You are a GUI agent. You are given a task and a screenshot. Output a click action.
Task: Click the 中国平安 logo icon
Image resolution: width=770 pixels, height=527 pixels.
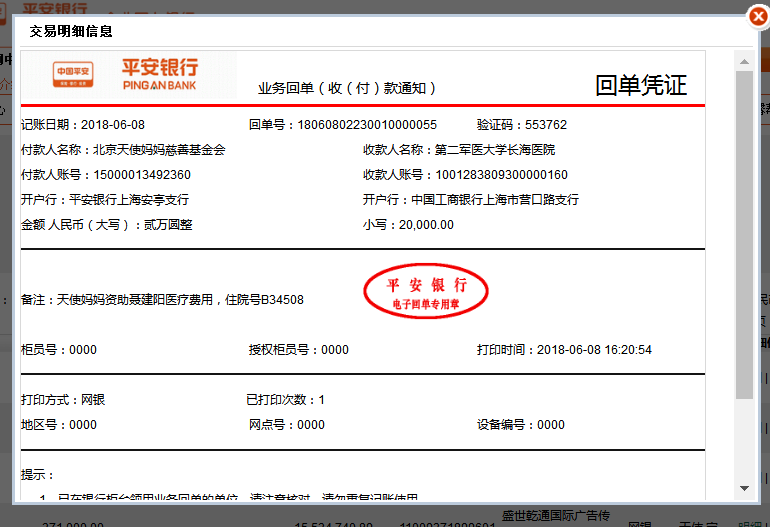click(73, 75)
